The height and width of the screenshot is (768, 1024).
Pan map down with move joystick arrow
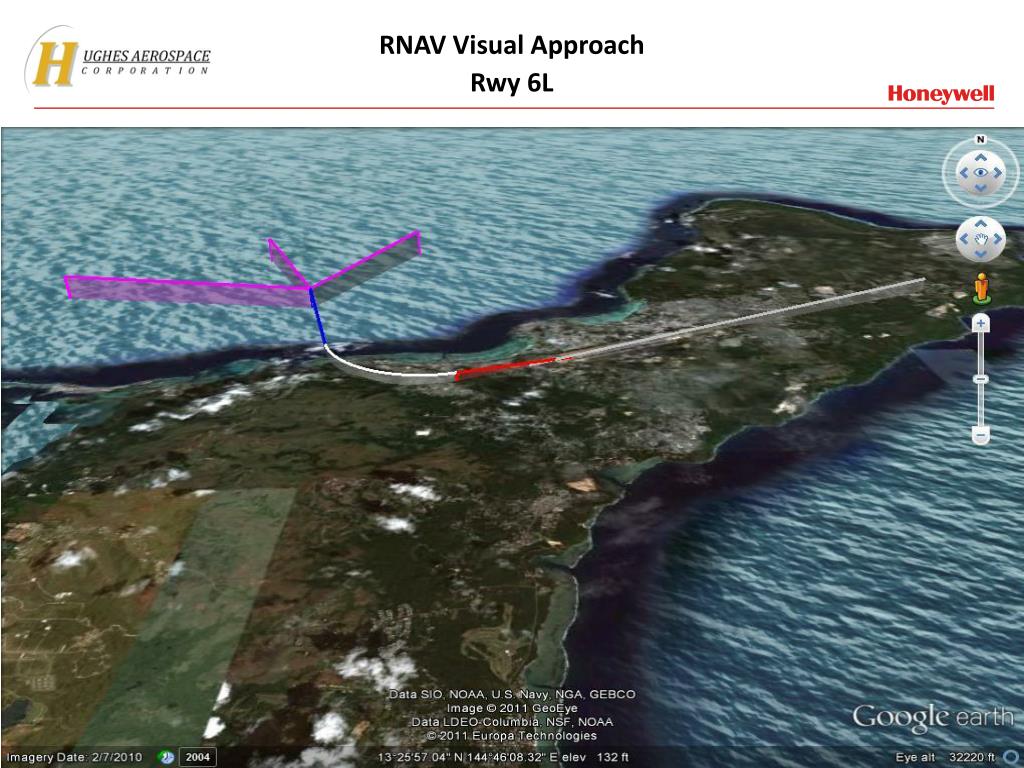[x=980, y=254]
